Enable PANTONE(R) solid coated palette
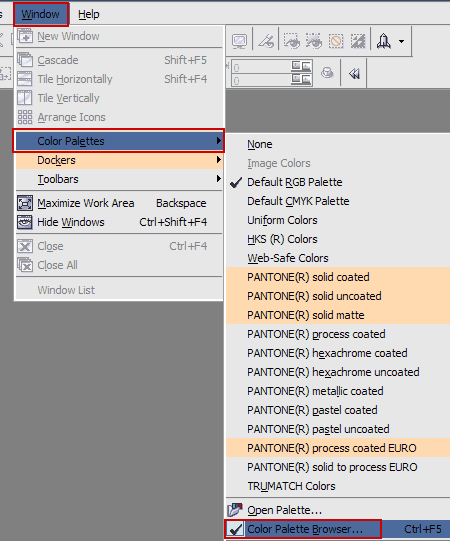 coord(338,277)
